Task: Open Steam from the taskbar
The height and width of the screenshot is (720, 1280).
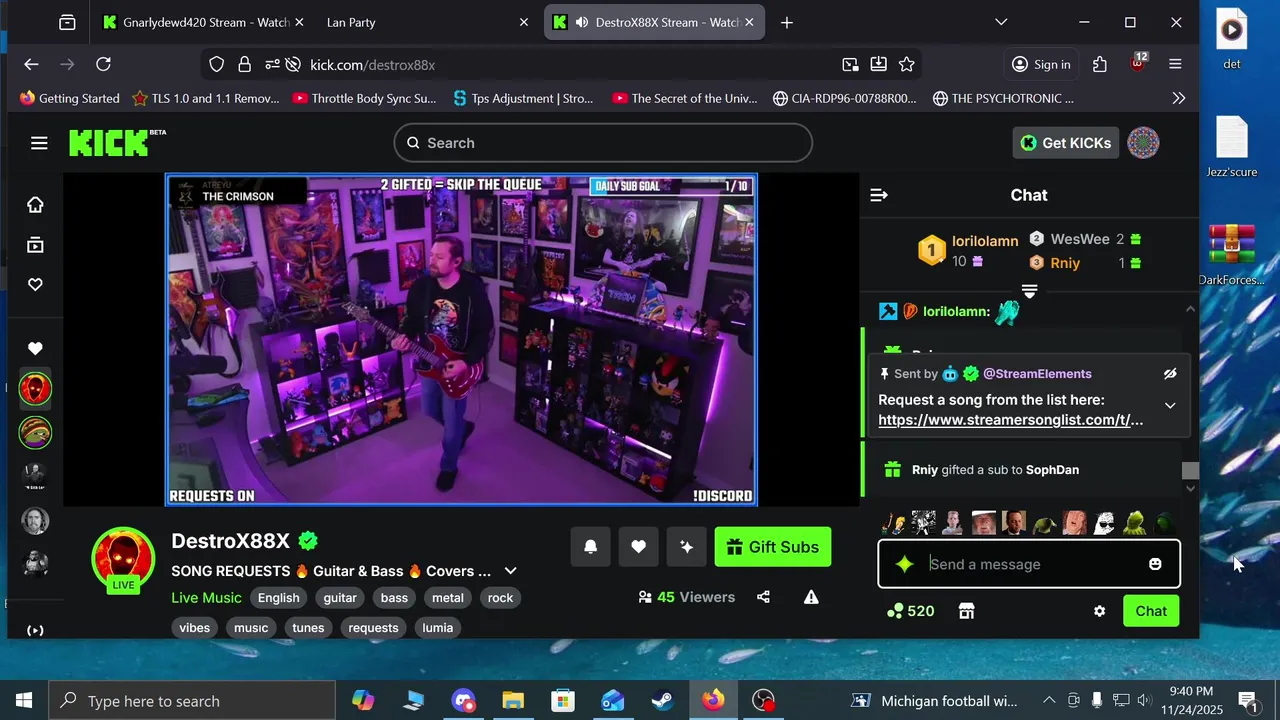Action: 663,701
